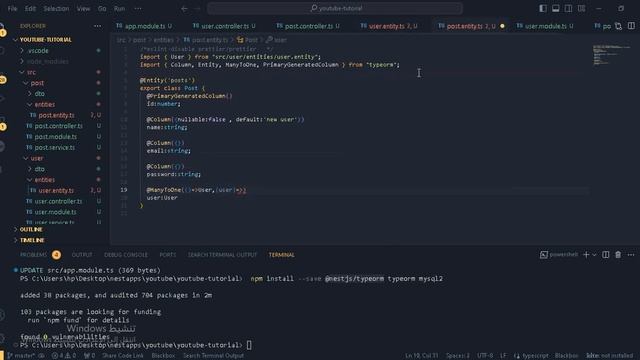Switch to user.controller.ts editor tab

click(224, 26)
